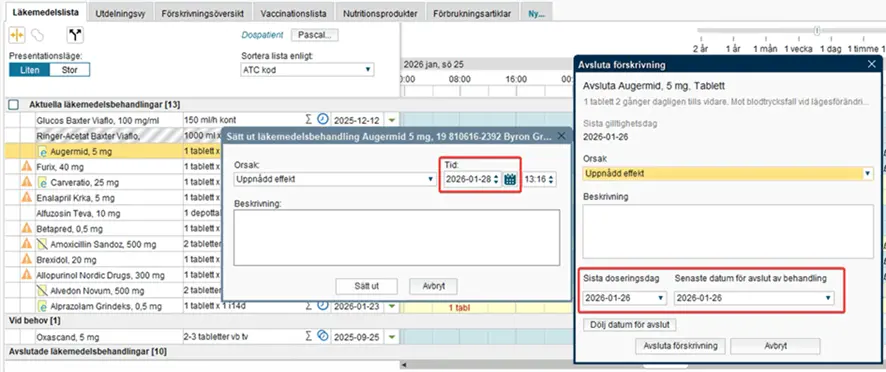The height and width of the screenshot is (372, 886).
Task: Click the clock icon in Alprazolam Grindeks row
Action: [x=322, y=305]
